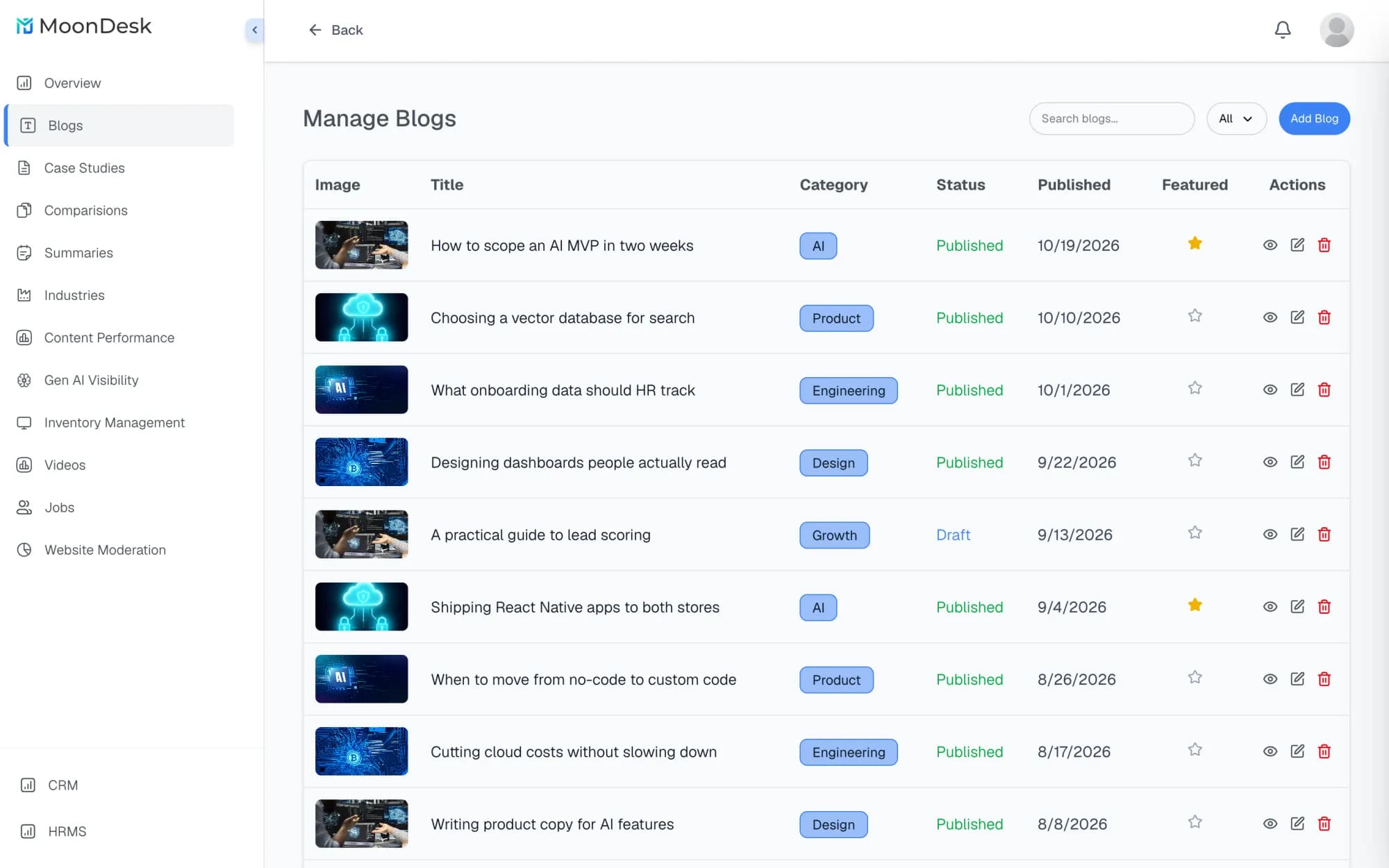Image resolution: width=1389 pixels, height=868 pixels.
Task: Feature the vector database blog with star
Action: coord(1195,315)
